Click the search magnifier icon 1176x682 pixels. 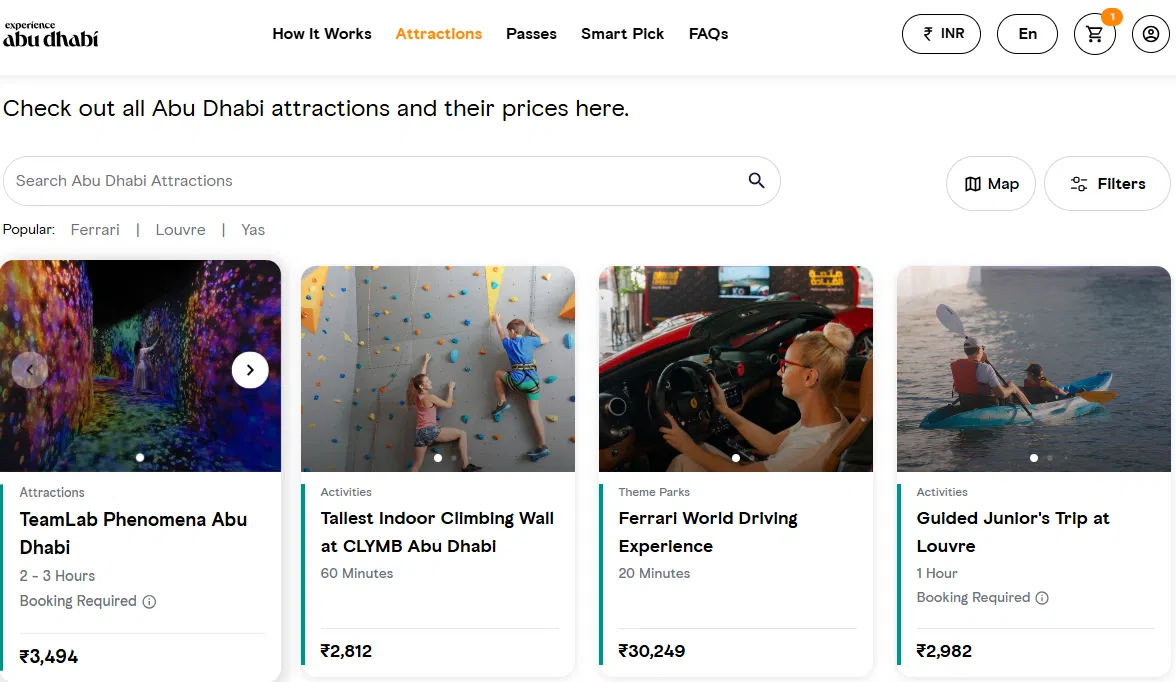(x=756, y=180)
